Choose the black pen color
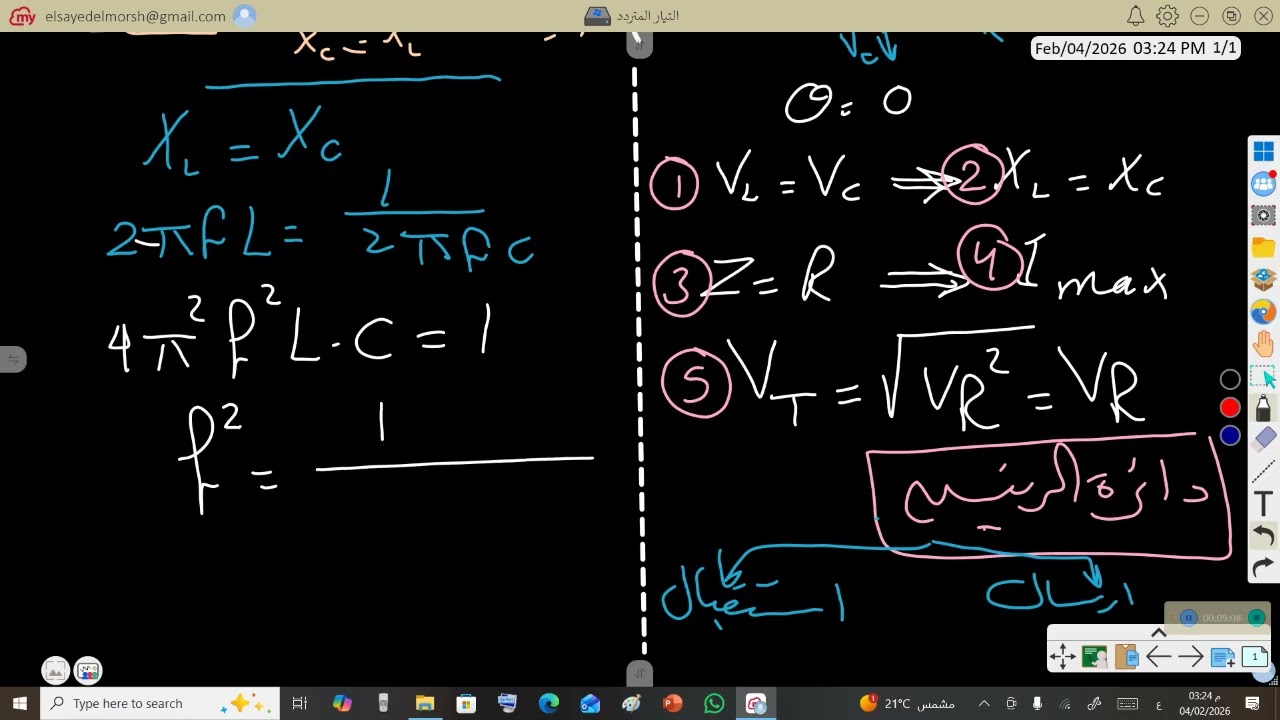 pos(1230,379)
